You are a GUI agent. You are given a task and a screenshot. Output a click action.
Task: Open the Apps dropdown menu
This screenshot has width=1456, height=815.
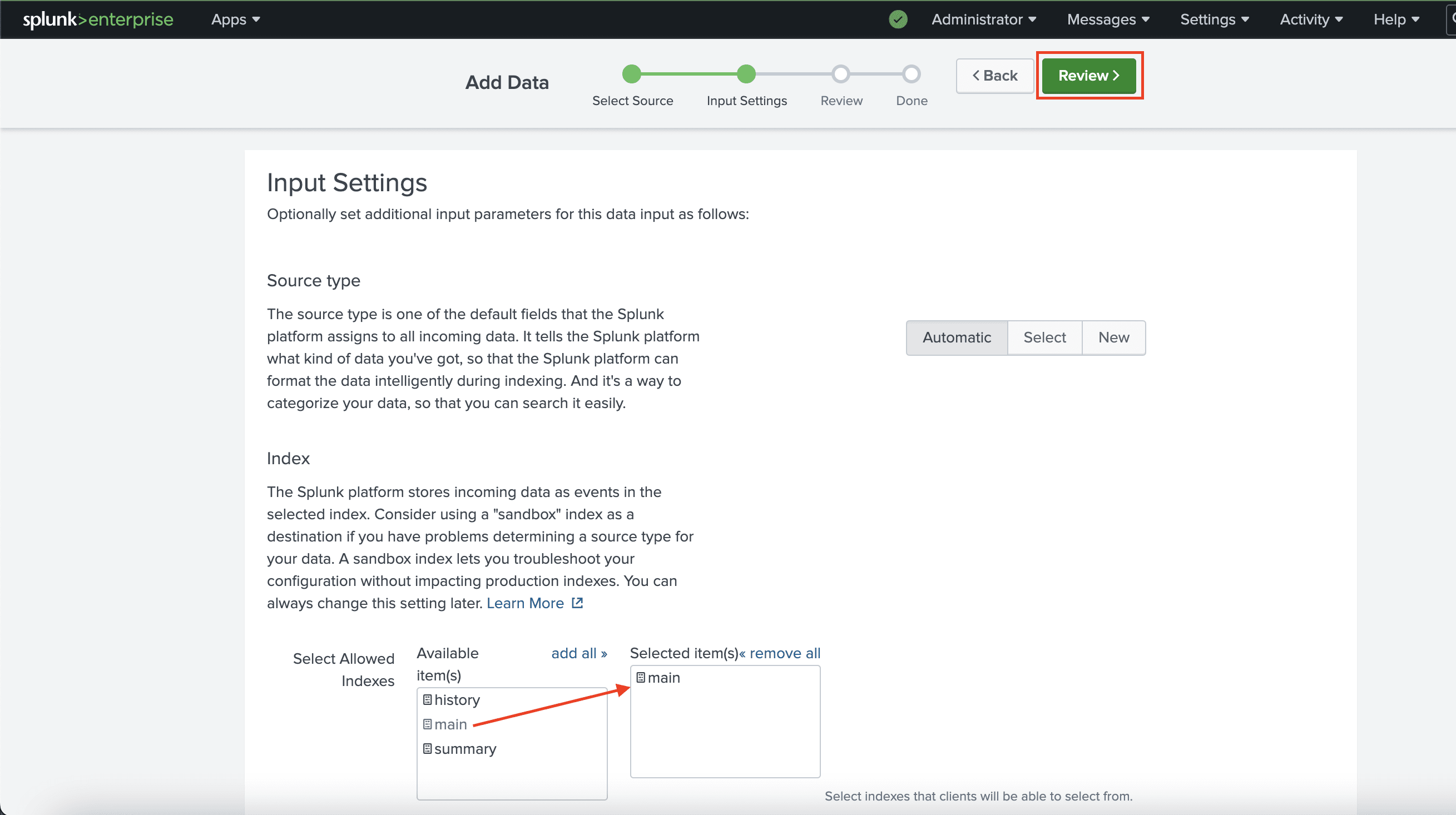(235, 19)
